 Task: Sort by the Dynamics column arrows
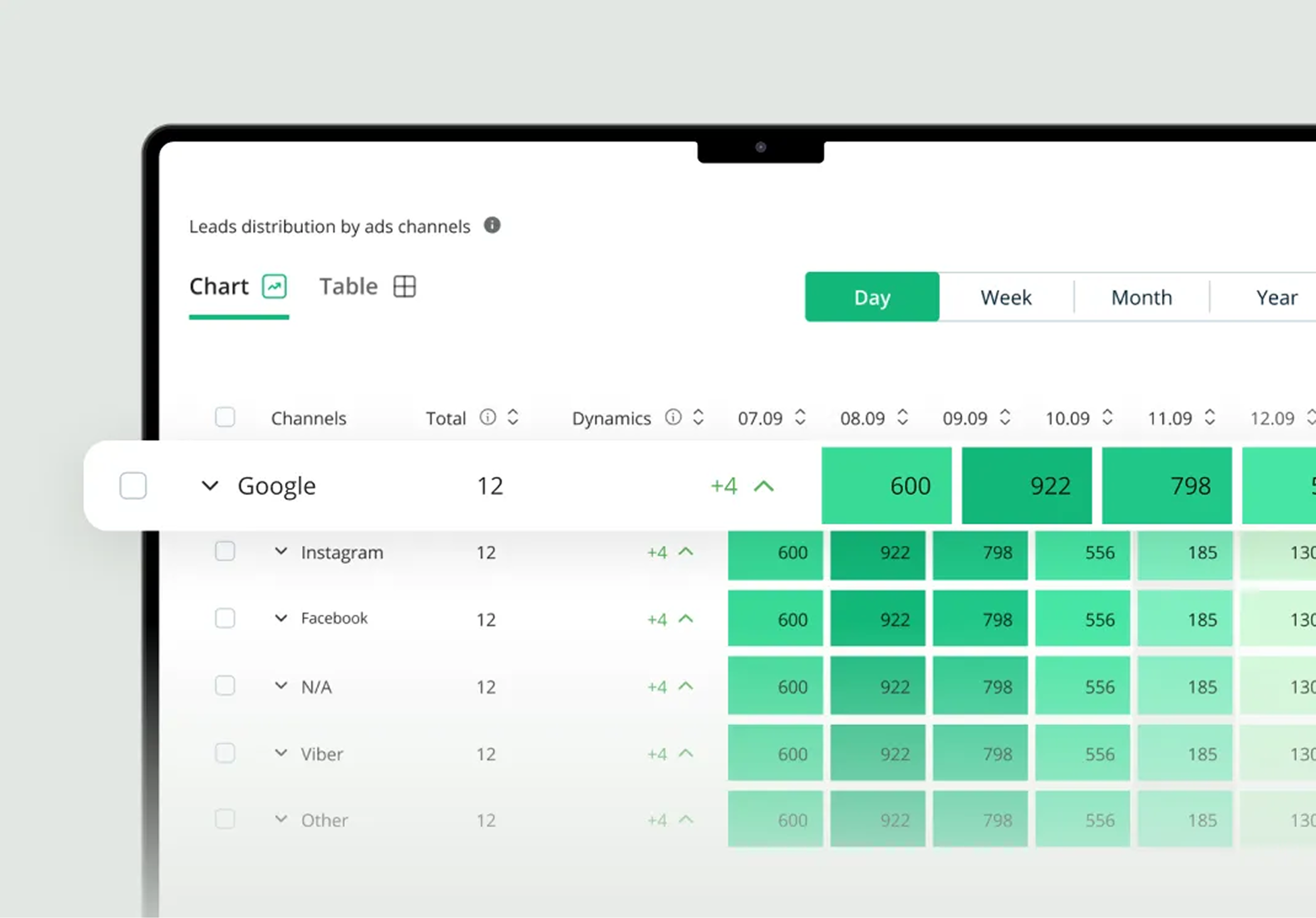(698, 417)
